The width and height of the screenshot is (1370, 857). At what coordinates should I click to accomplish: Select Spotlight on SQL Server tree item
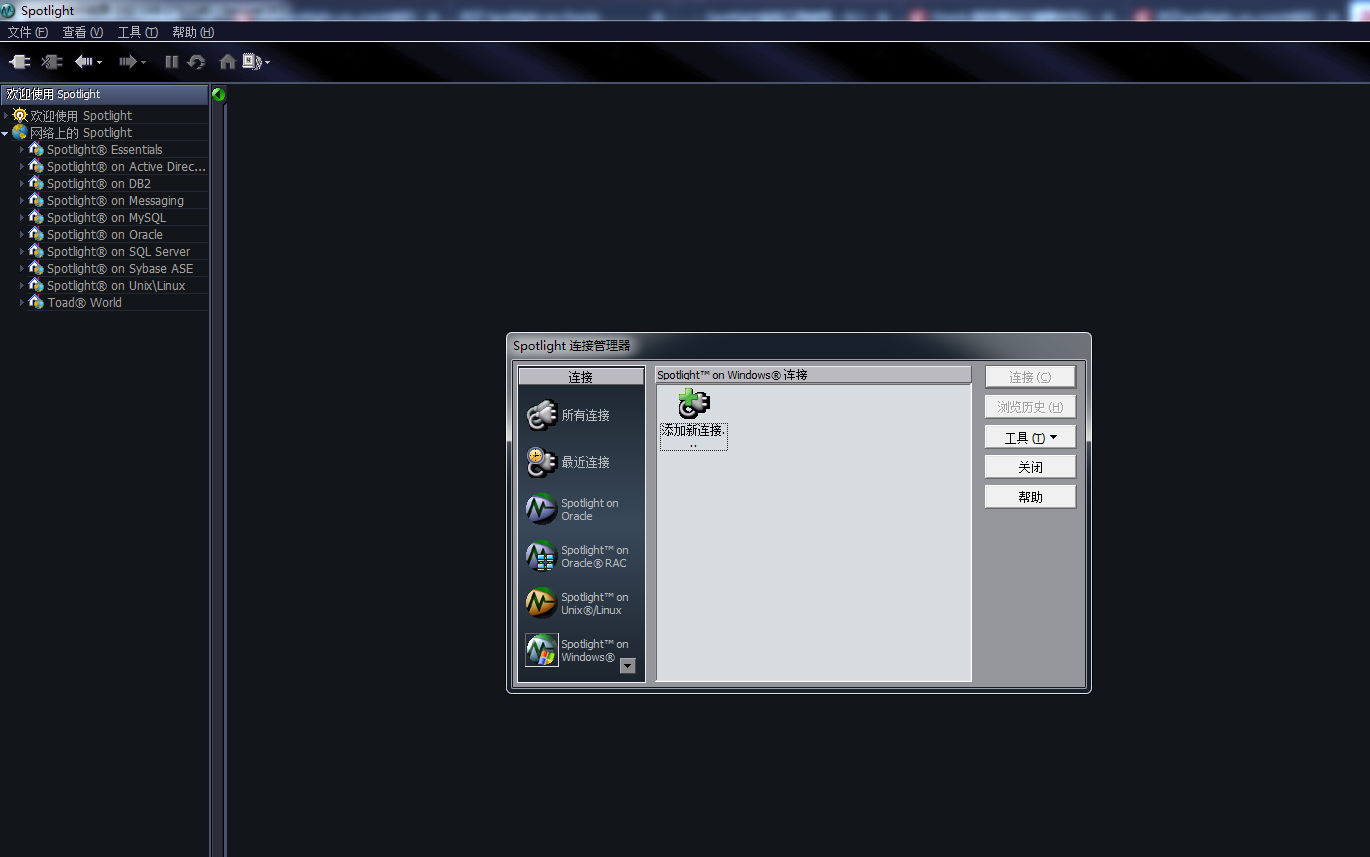pyautogui.click(x=118, y=252)
